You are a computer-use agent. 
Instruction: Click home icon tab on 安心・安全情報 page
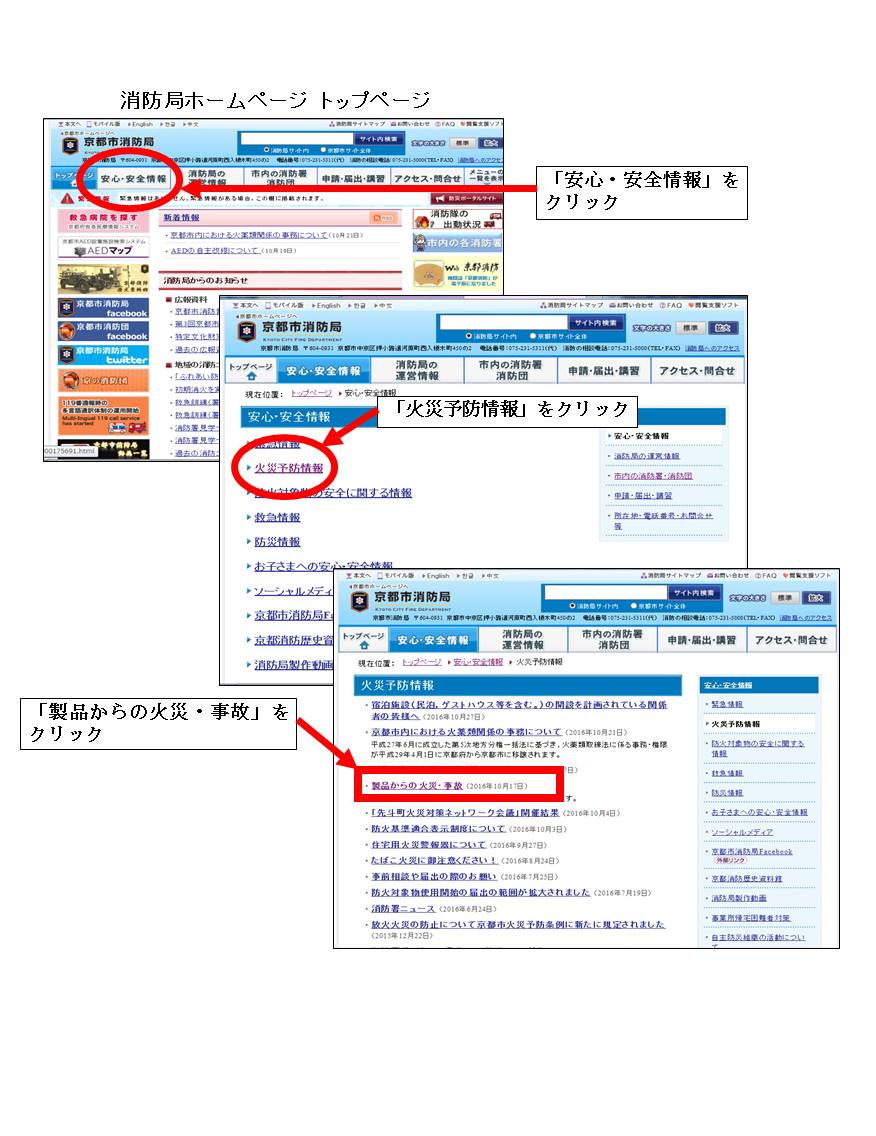[250, 371]
